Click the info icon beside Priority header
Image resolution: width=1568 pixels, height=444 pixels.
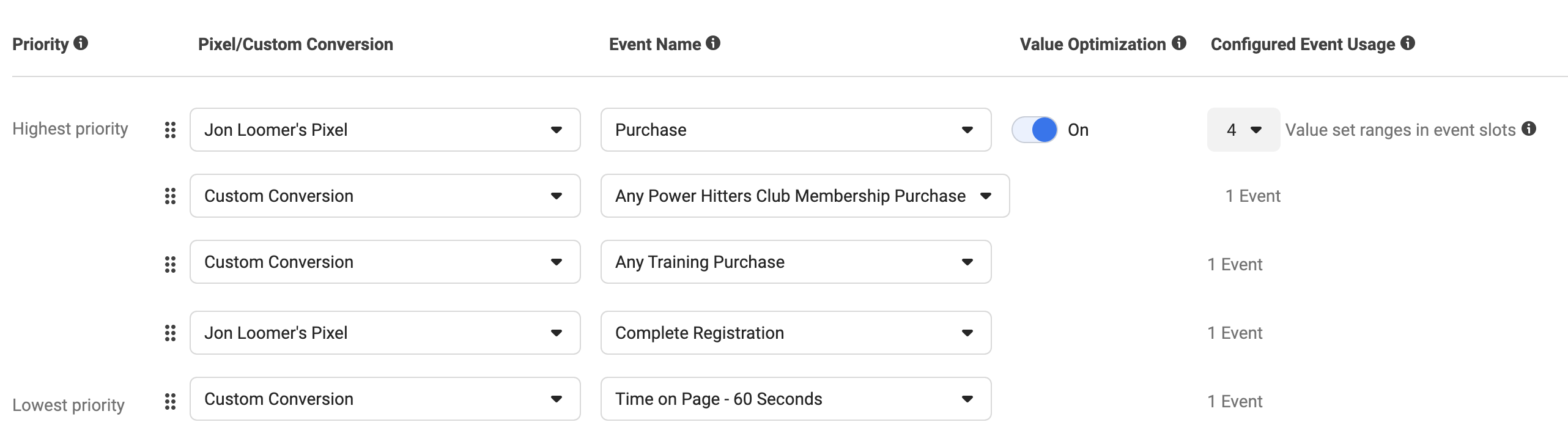[x=81, y=43]
